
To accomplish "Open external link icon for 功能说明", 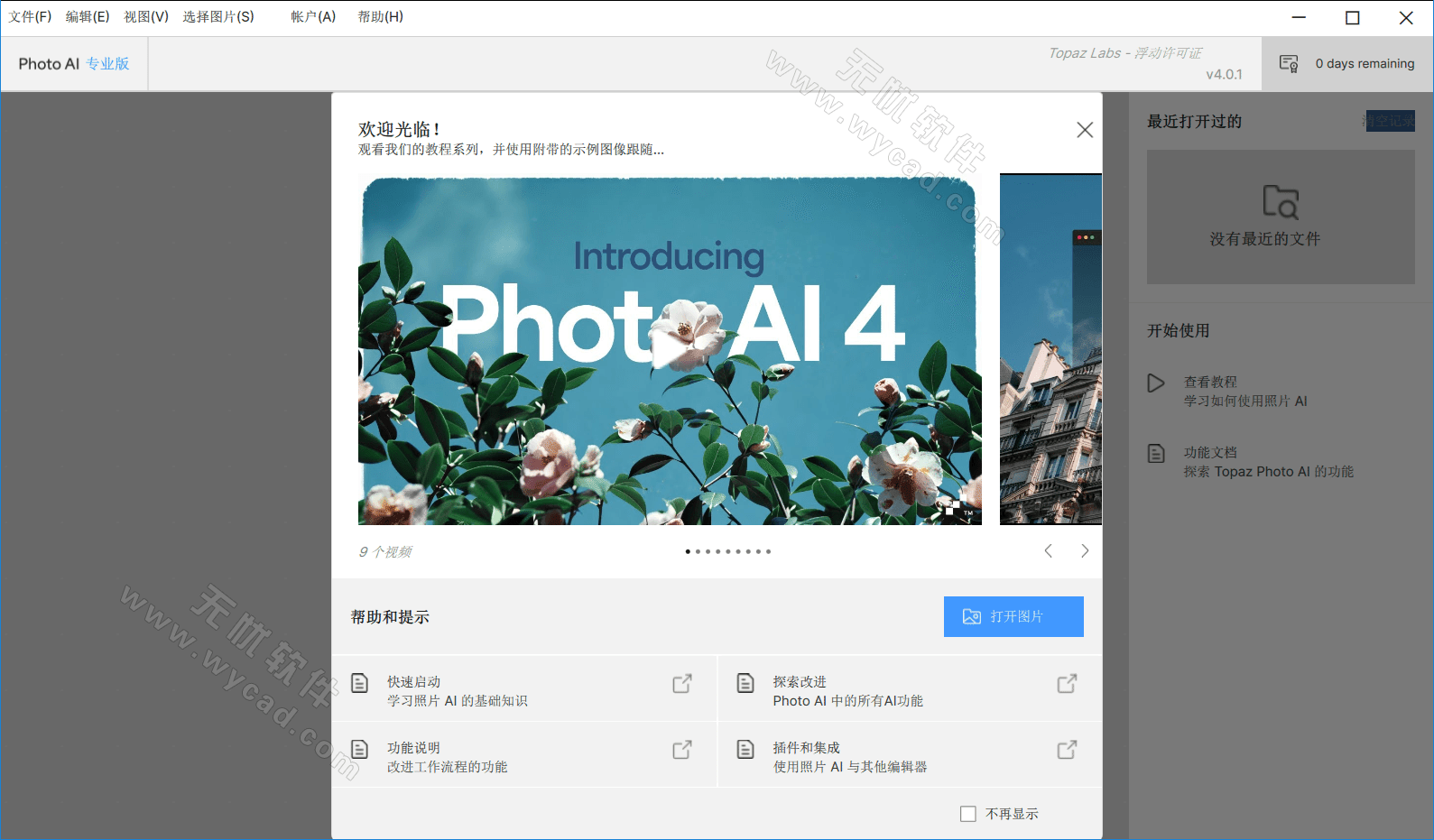I will click(682, 750).
